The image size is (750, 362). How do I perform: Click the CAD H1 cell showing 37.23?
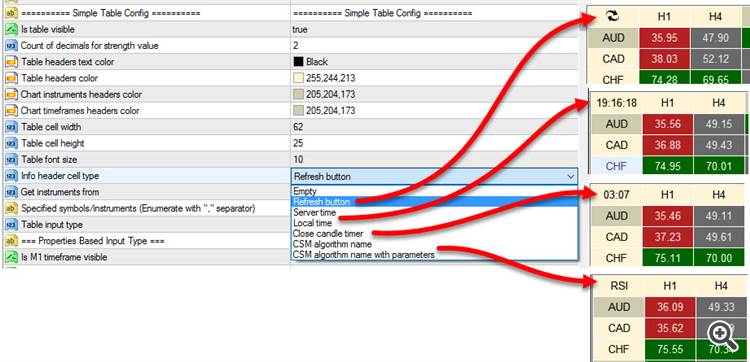click(x=668, y=237)
